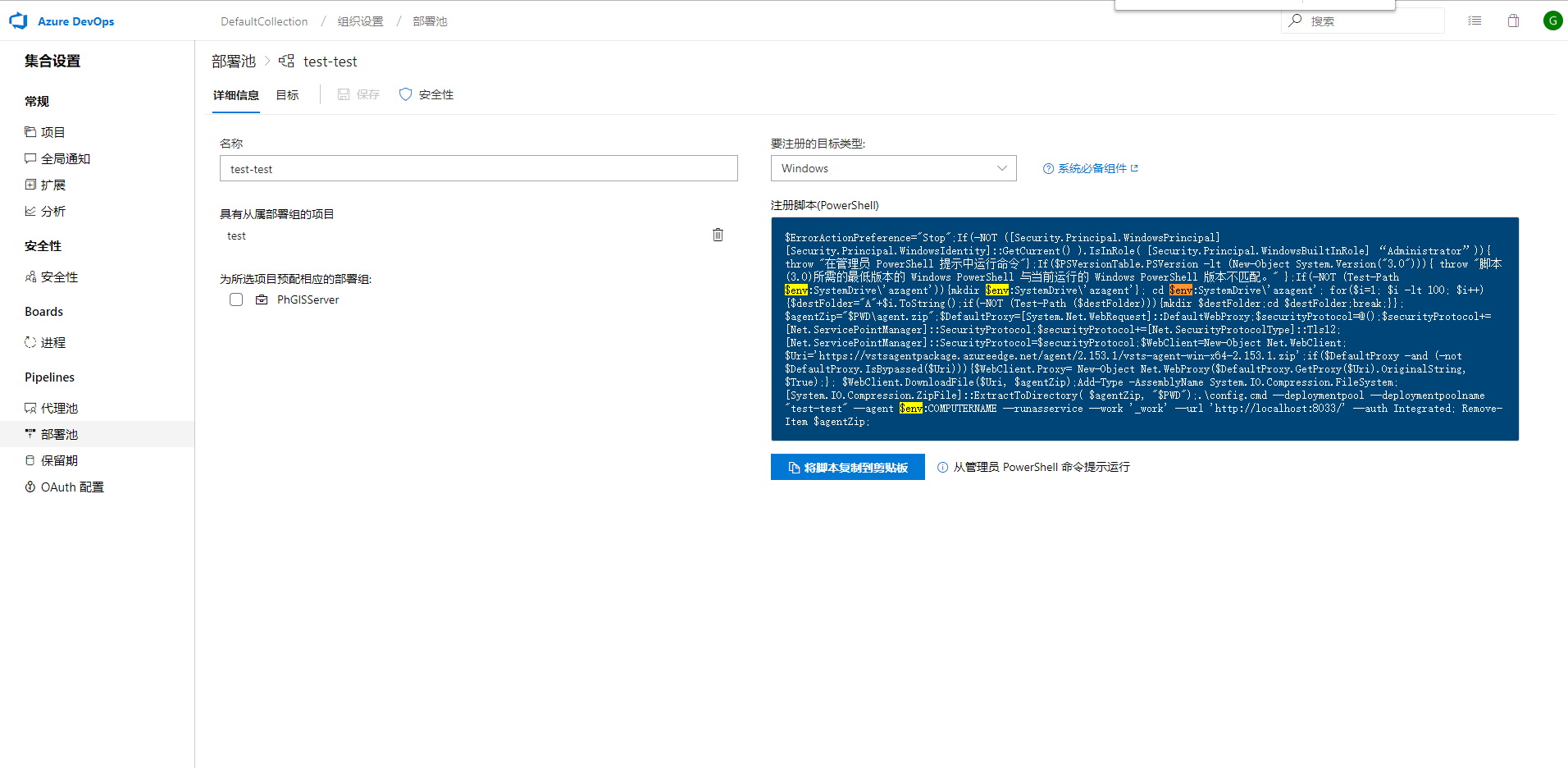Click the search magnifier icon
Viewport: 1568px width, 768px height.
point(1295,21)
